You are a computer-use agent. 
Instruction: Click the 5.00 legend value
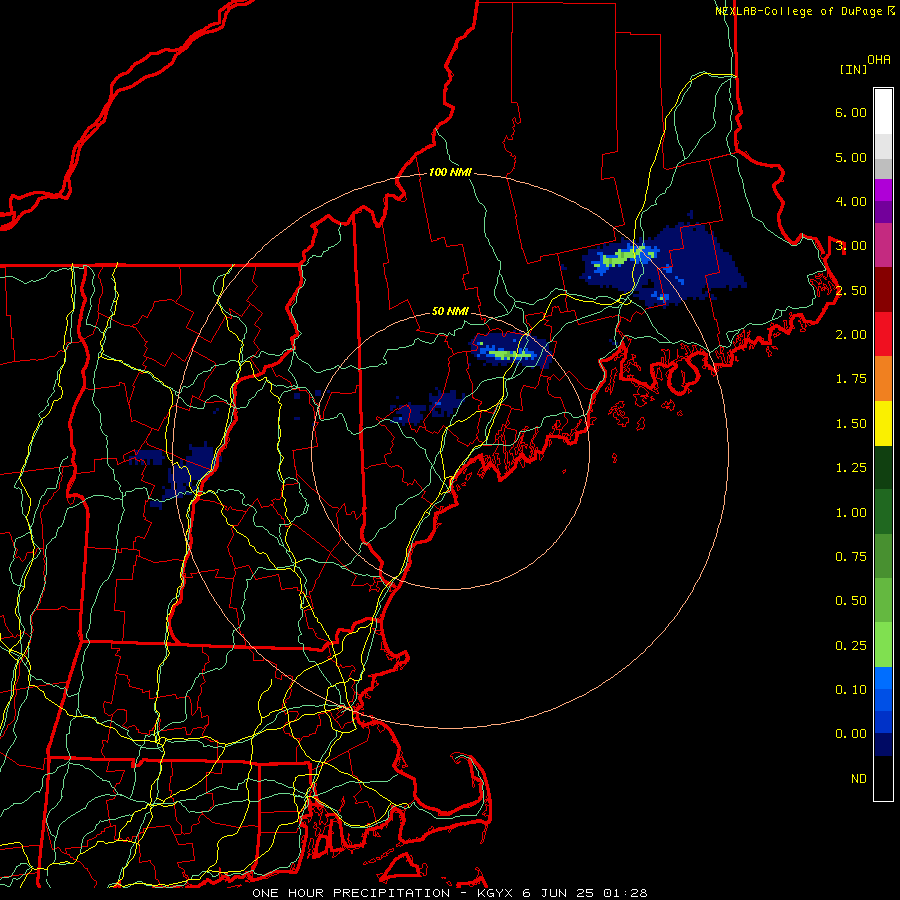coord(851,157)
